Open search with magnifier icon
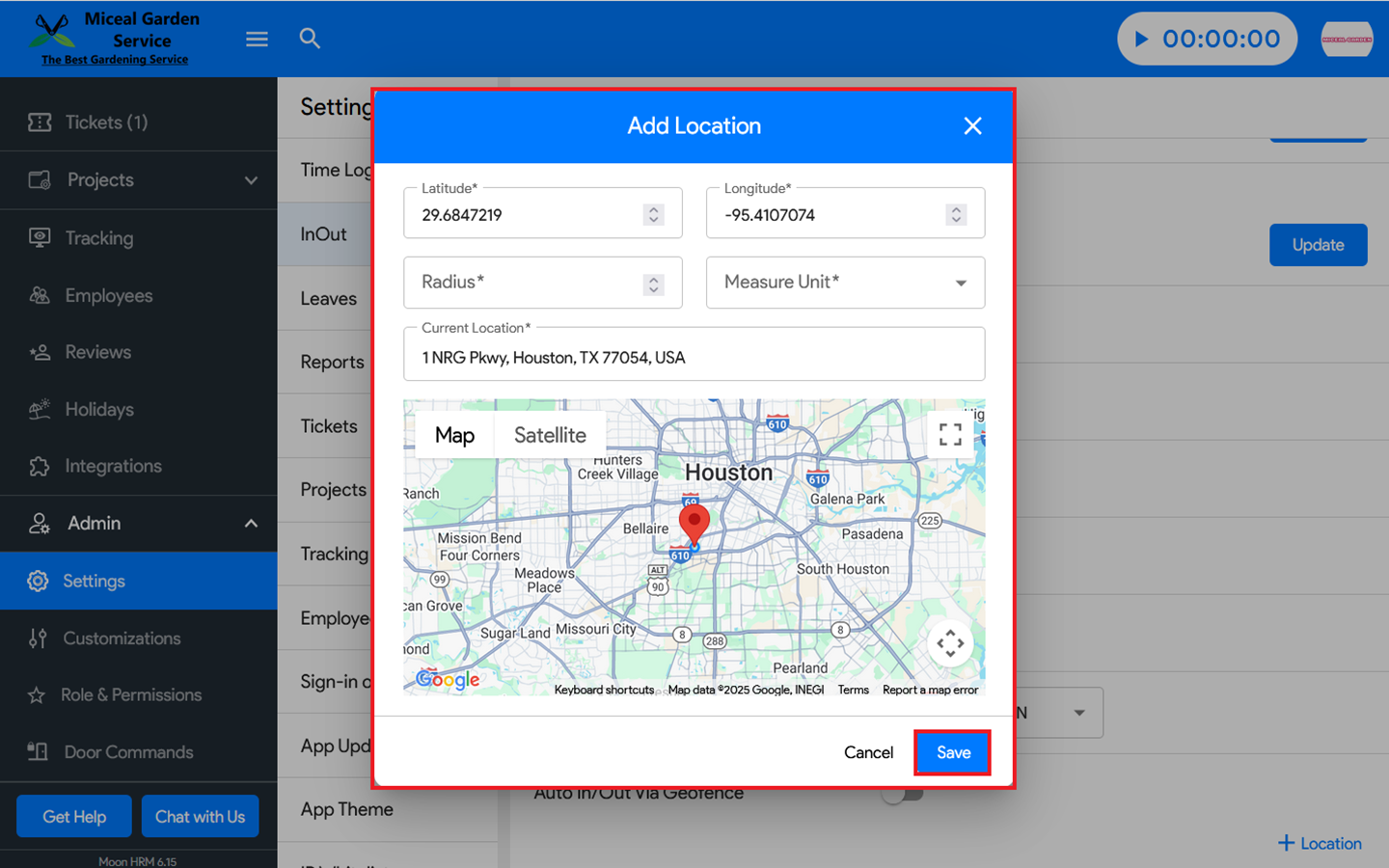Screen dimensions: 1389x868 click(x=310, y=39)
